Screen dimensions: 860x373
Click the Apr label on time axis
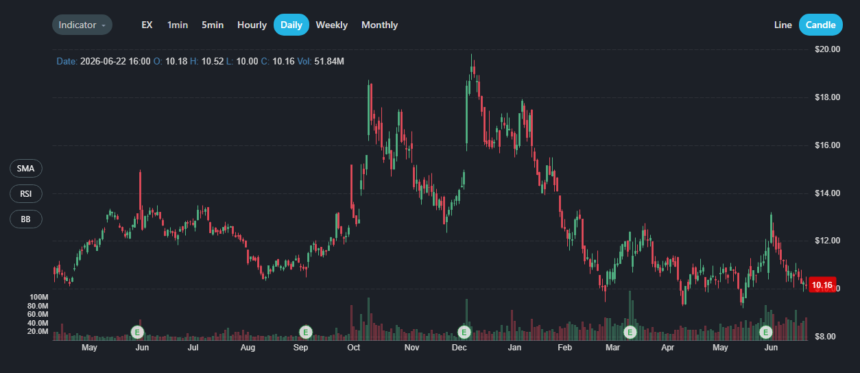[x=667, y=348]
